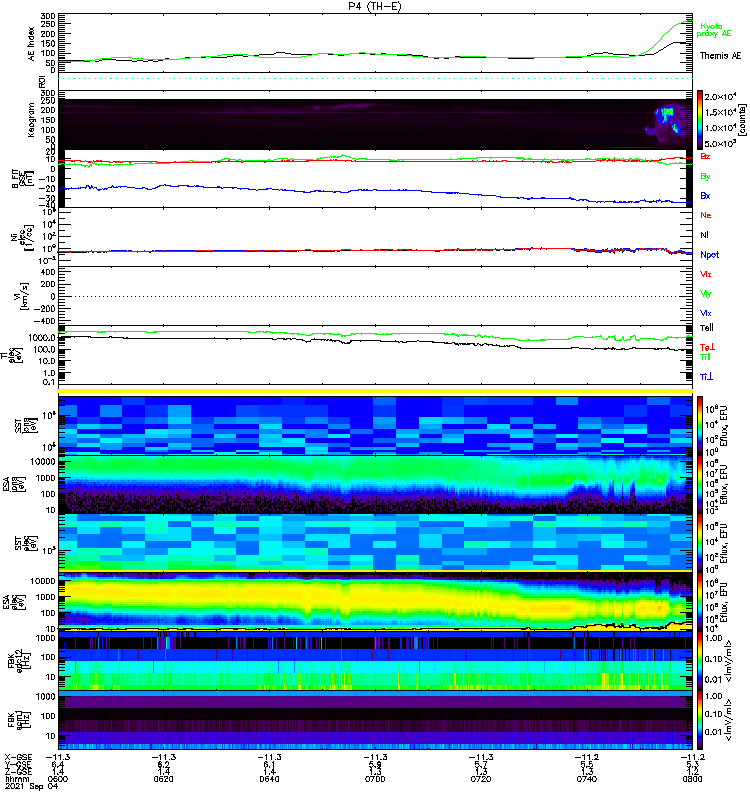Image resolution: width=750 pixels, height=800 pixels.
Task: Click the red Ne legend label
Action: pyautogui.click(x=705, y=215)
